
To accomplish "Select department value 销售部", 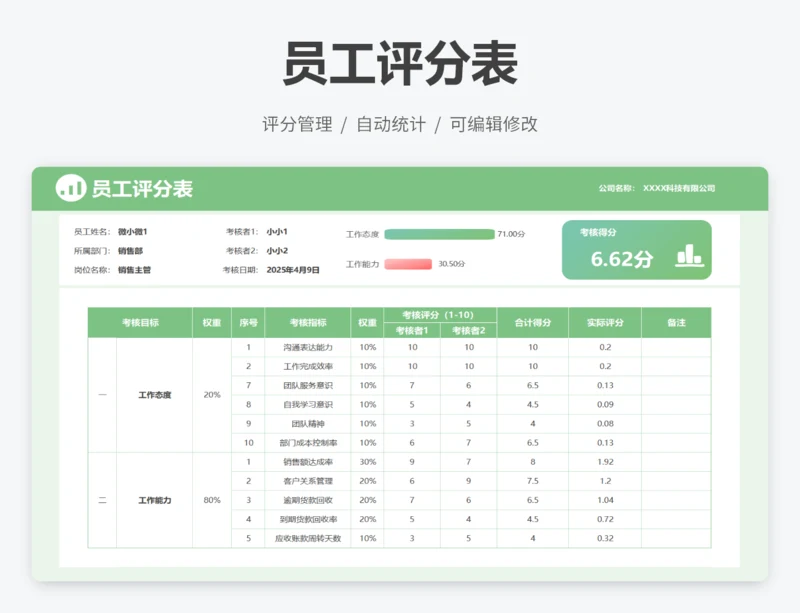I will pos(131,251).
